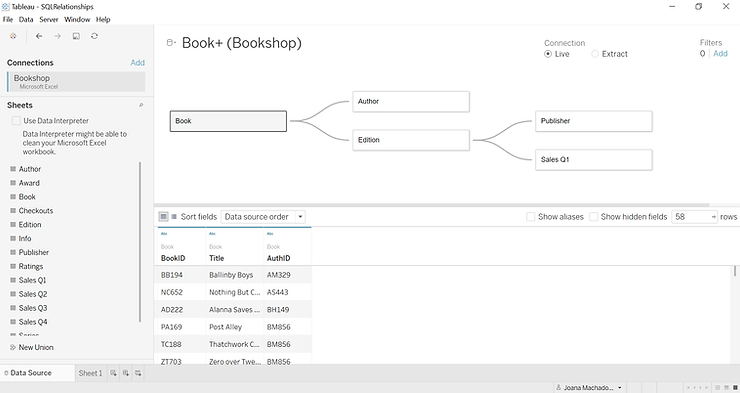Switch to metadata list view icon
Image resolution: width=740 pixels, height=393 pixels.
coord(174,217)
